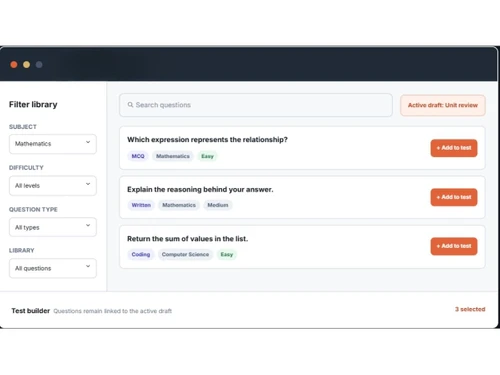This screenshot has width=500, height=375.
Task: Click the yellow window dot
Action: (x=27, y=65)
